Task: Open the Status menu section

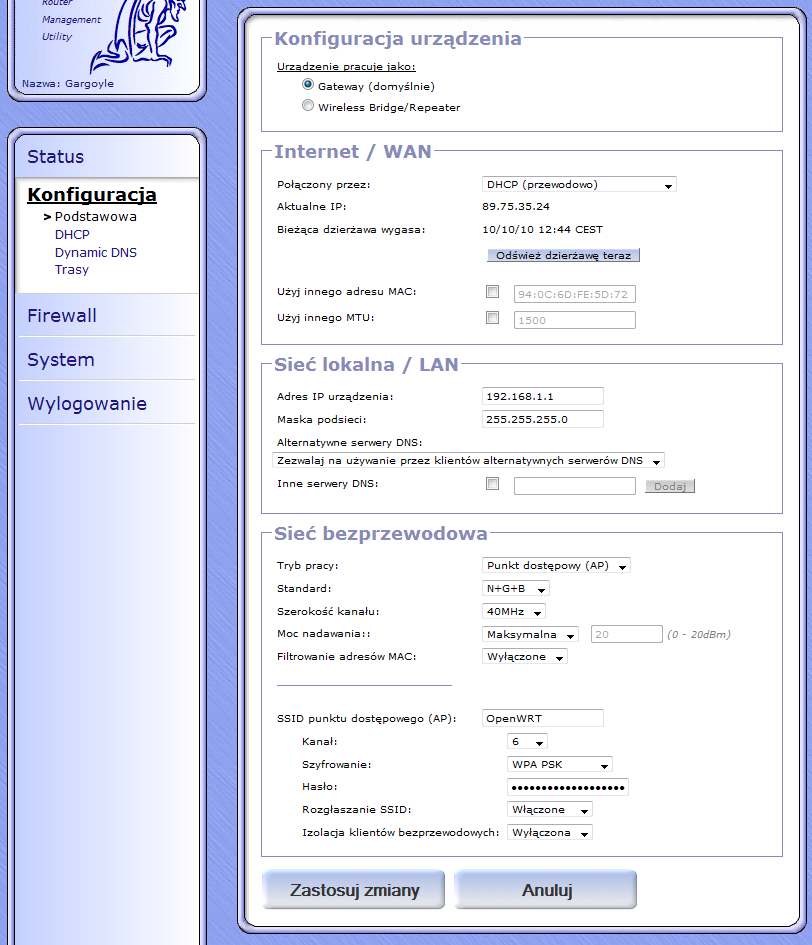Action: coord(55,157)
